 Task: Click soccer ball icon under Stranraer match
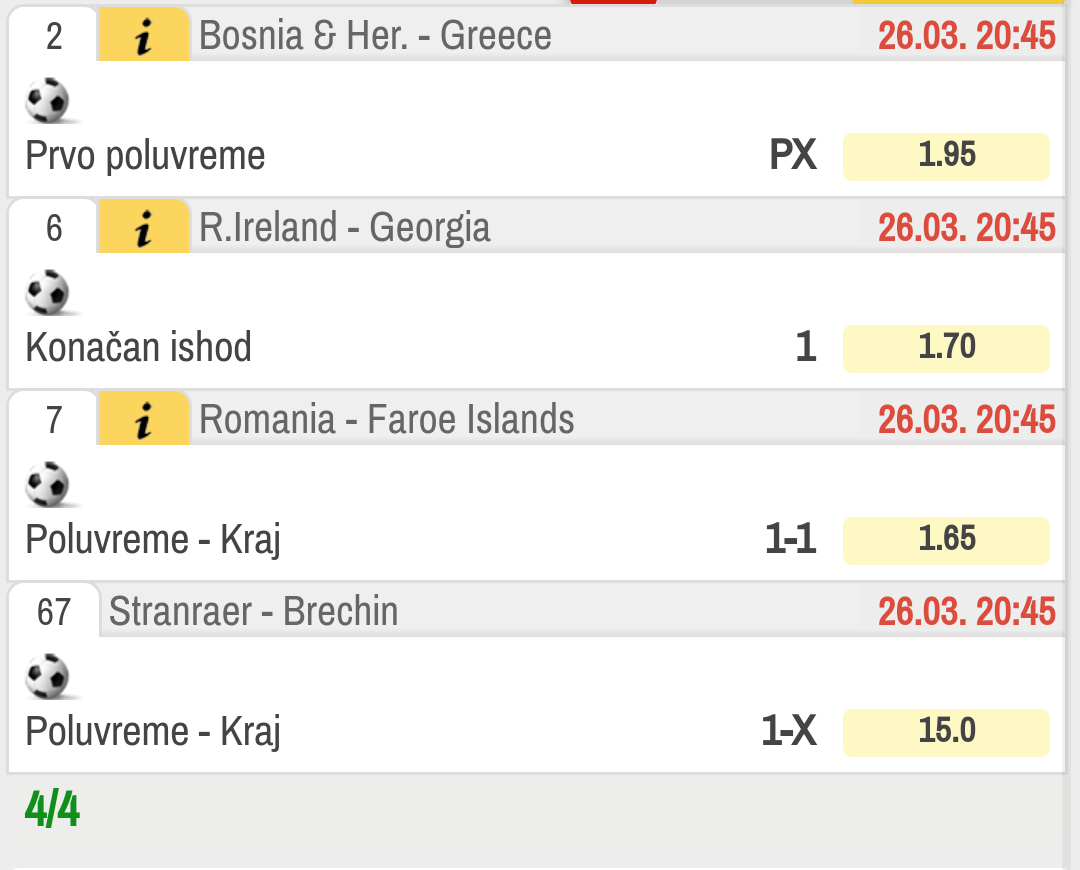click(x=48, y=677)
